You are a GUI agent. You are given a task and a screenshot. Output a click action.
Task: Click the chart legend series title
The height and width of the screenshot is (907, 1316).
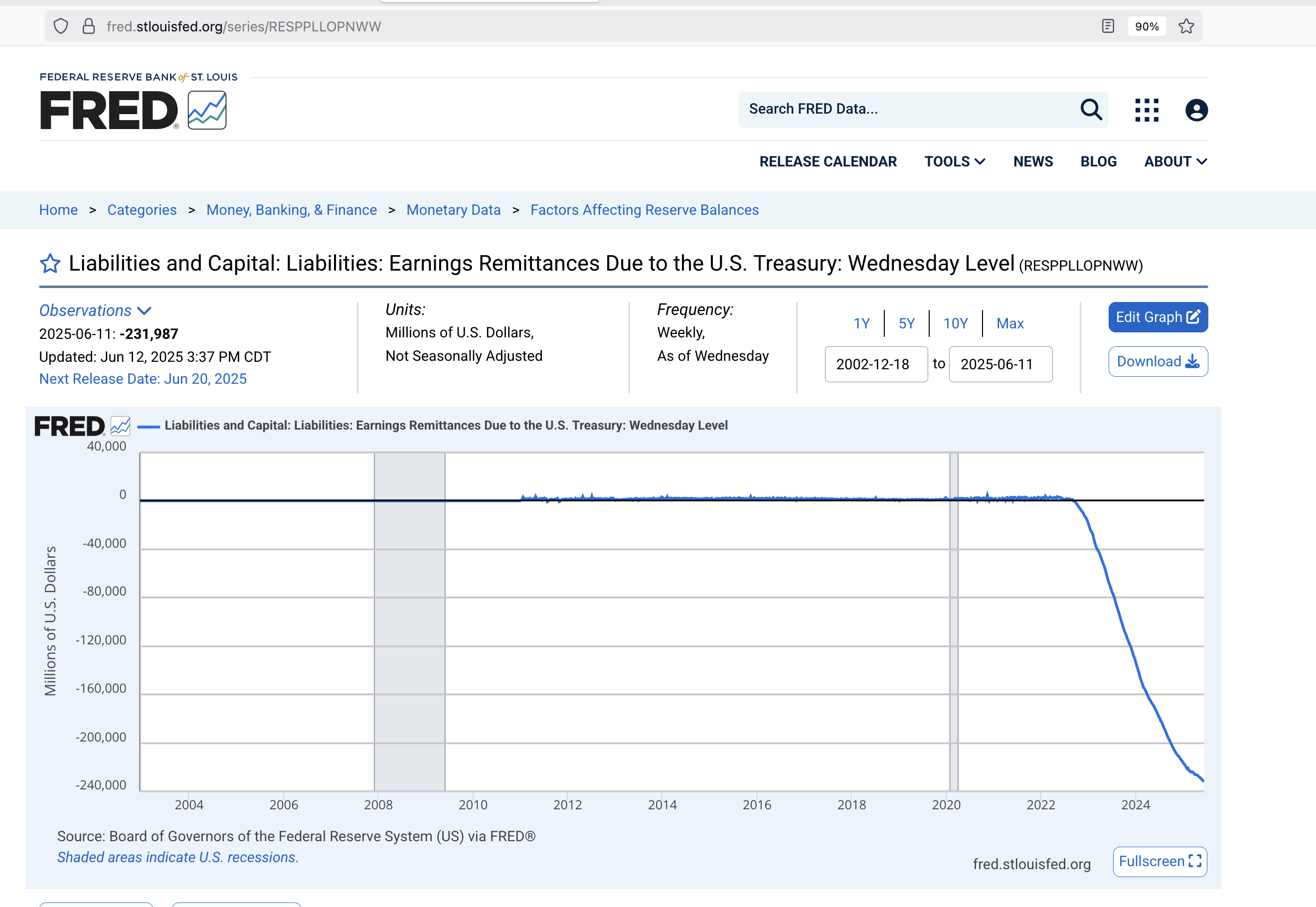(x=446, y=425)
